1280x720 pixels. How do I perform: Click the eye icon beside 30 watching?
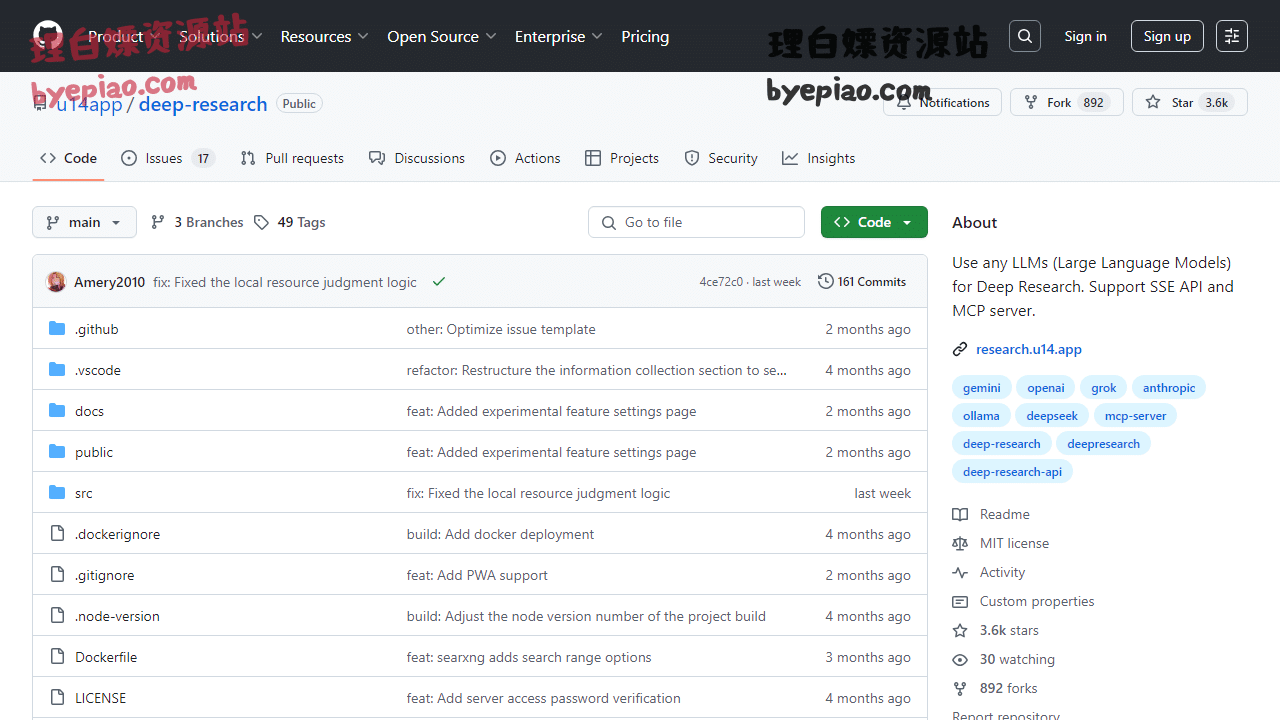pyautogui.click(x=960, y=659)
